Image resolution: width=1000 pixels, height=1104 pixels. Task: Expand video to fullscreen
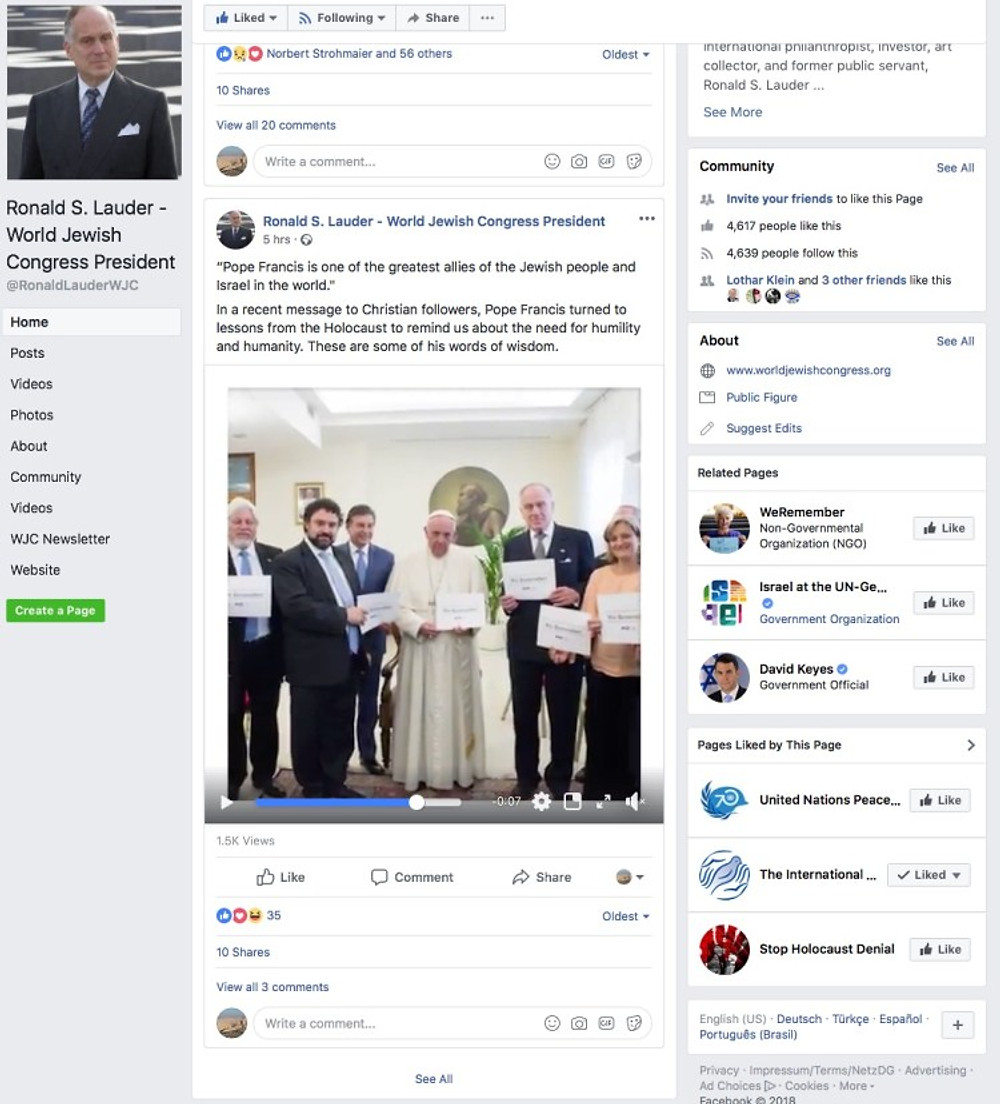point(604,801)
